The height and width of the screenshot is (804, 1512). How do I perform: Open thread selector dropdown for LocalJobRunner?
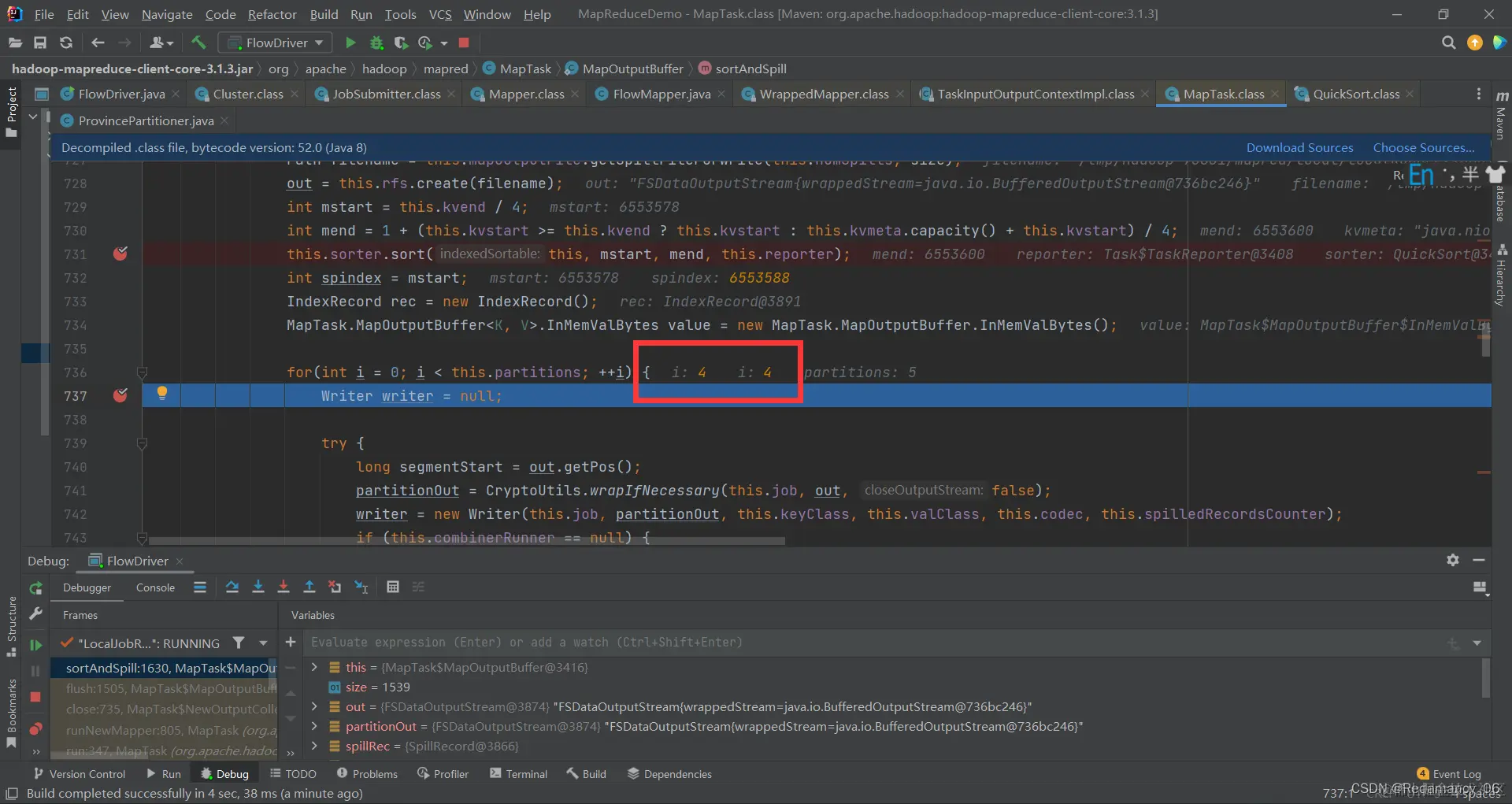click(263, 643)
